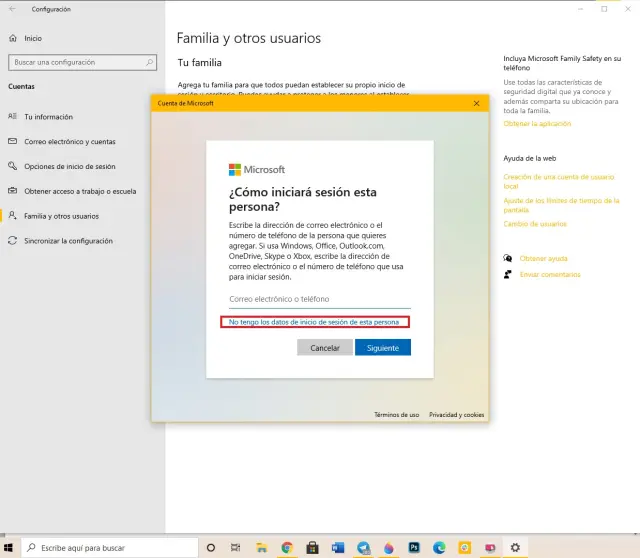
Task: Open Photoshop from the taskbar
Action: pyautogui.click(x=414, y=548)
